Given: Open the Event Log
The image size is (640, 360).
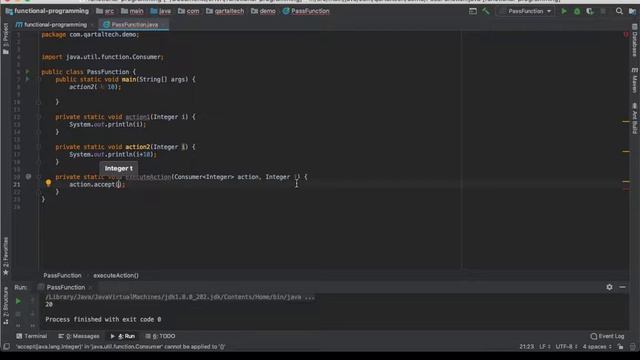Looking at the screenshot, I should point(607,336).
